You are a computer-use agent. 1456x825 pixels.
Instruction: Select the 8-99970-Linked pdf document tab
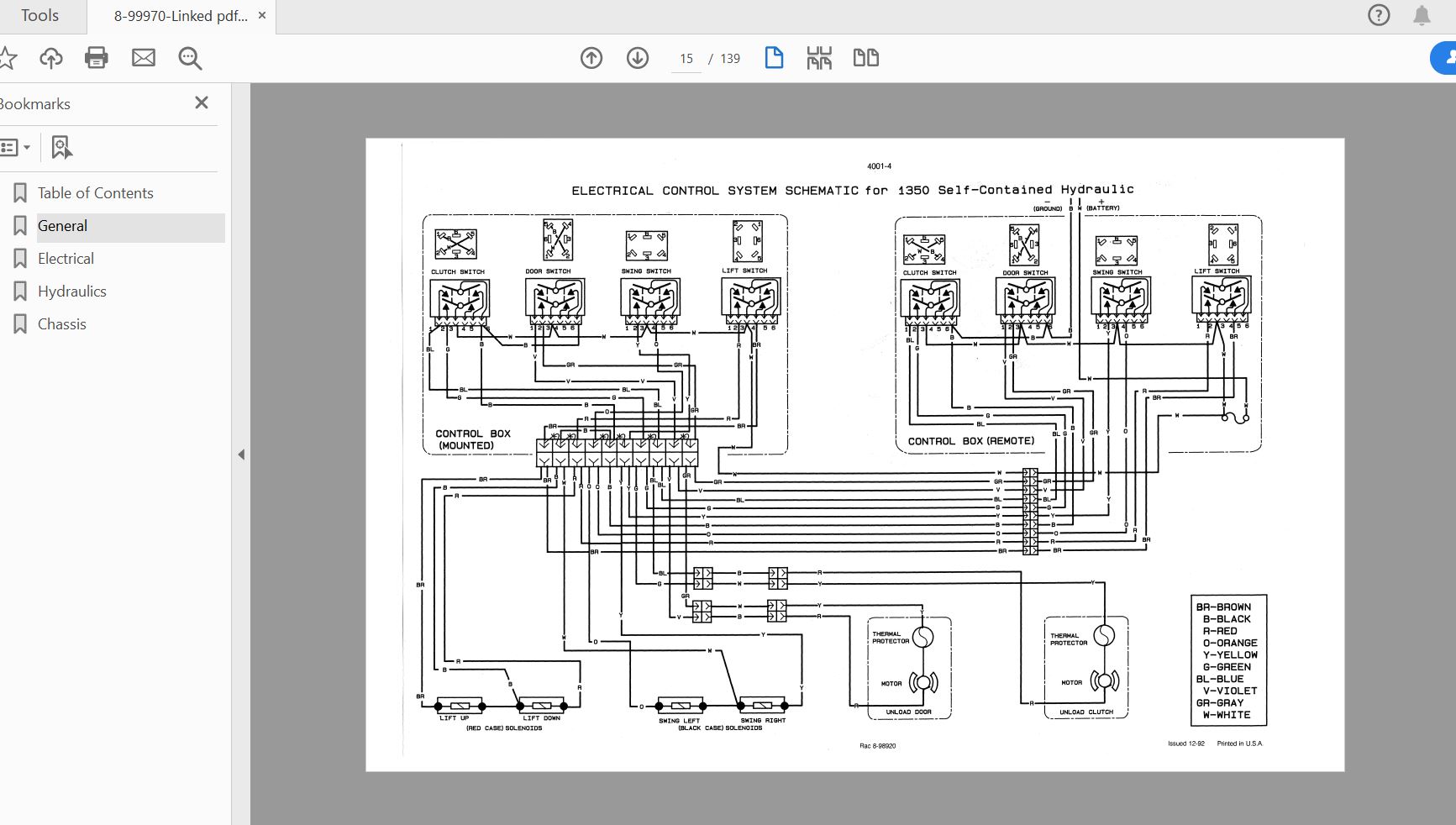181,16
